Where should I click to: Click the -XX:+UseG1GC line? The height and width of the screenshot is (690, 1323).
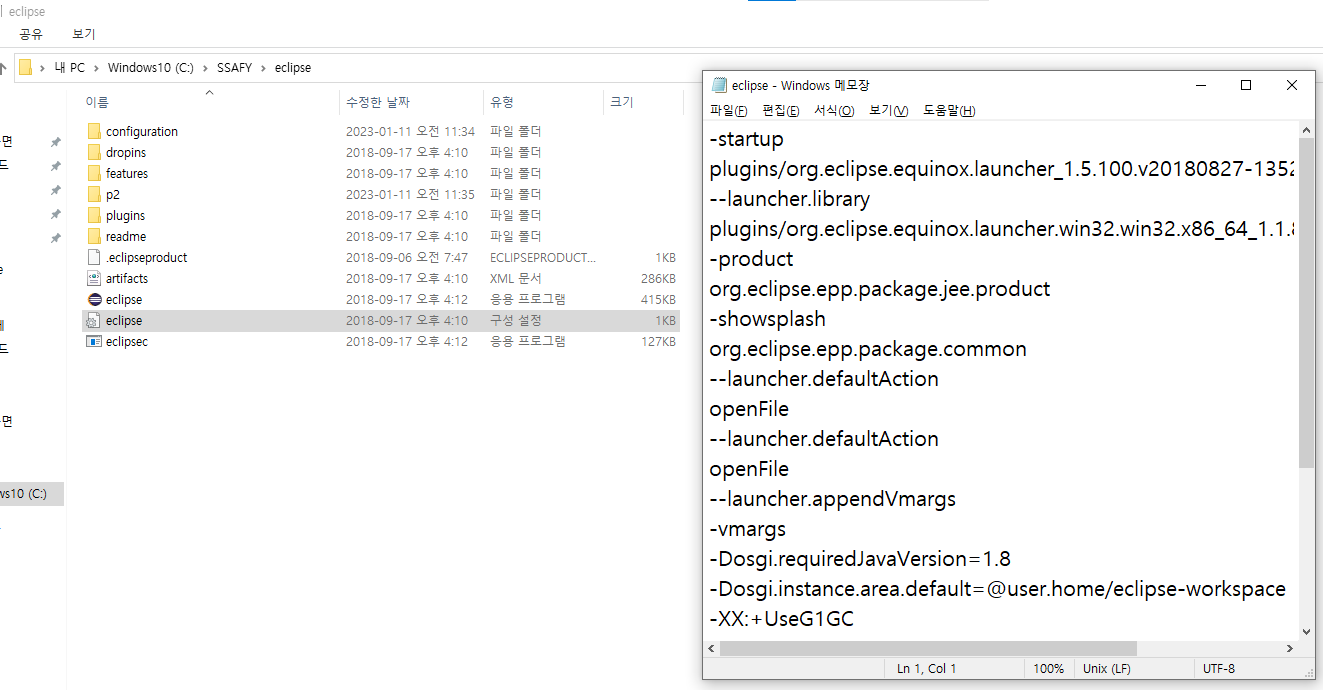click(x=782, y=619)
